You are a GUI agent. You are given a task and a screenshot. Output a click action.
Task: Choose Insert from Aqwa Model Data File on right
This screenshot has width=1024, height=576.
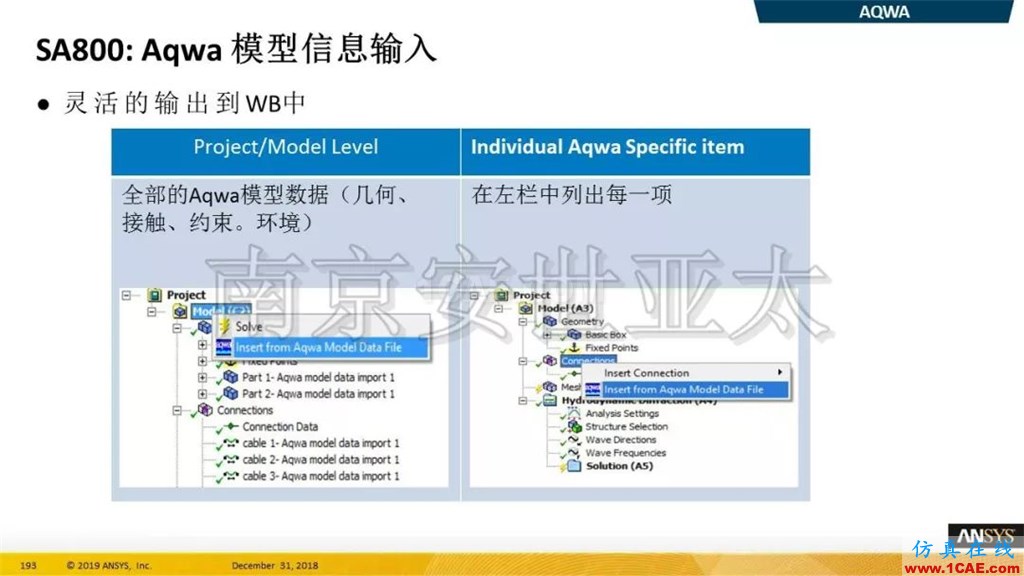[x=686, y=389]
